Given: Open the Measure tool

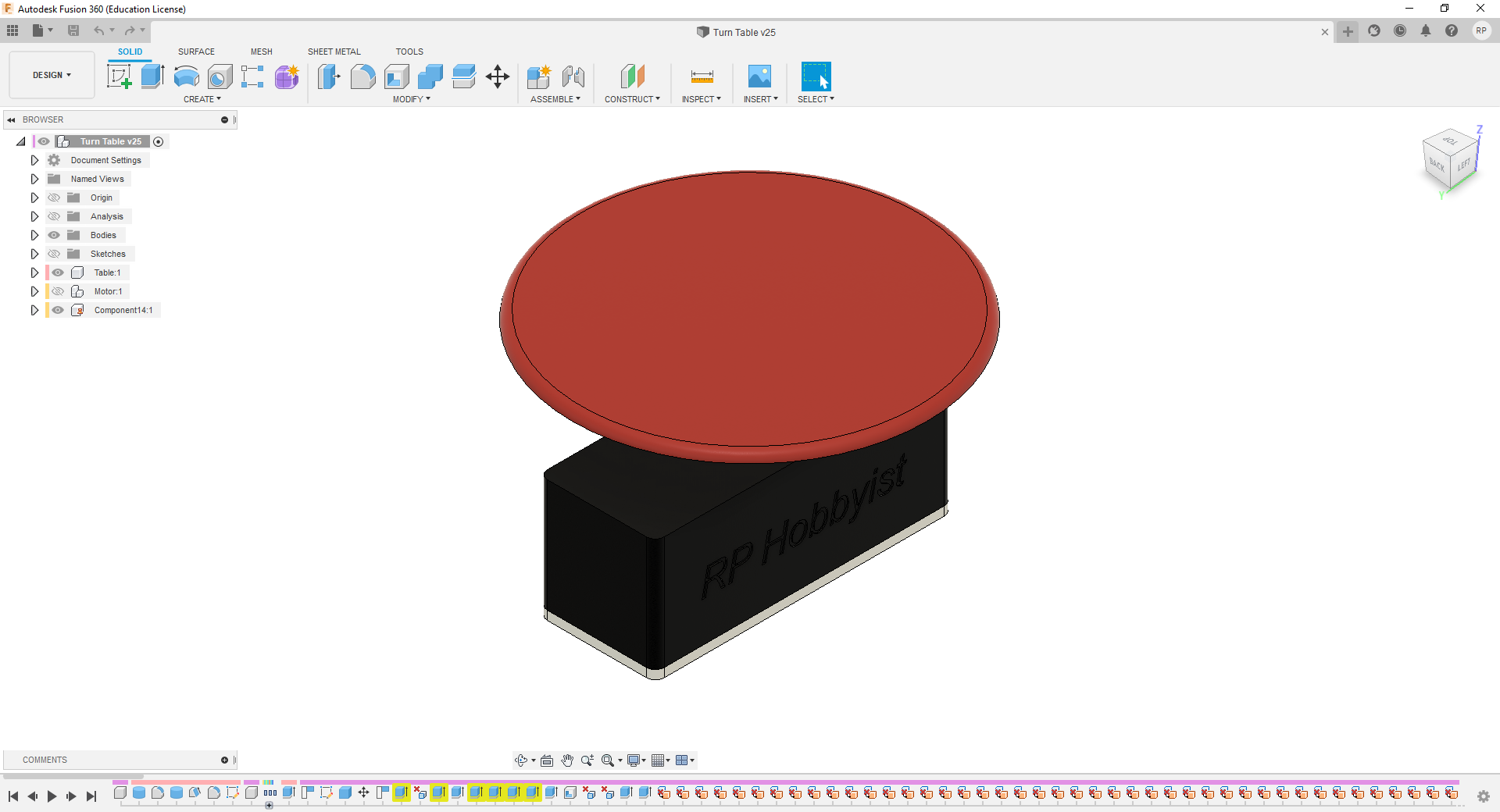Looking at the screenshot, I should pos(702,77).
